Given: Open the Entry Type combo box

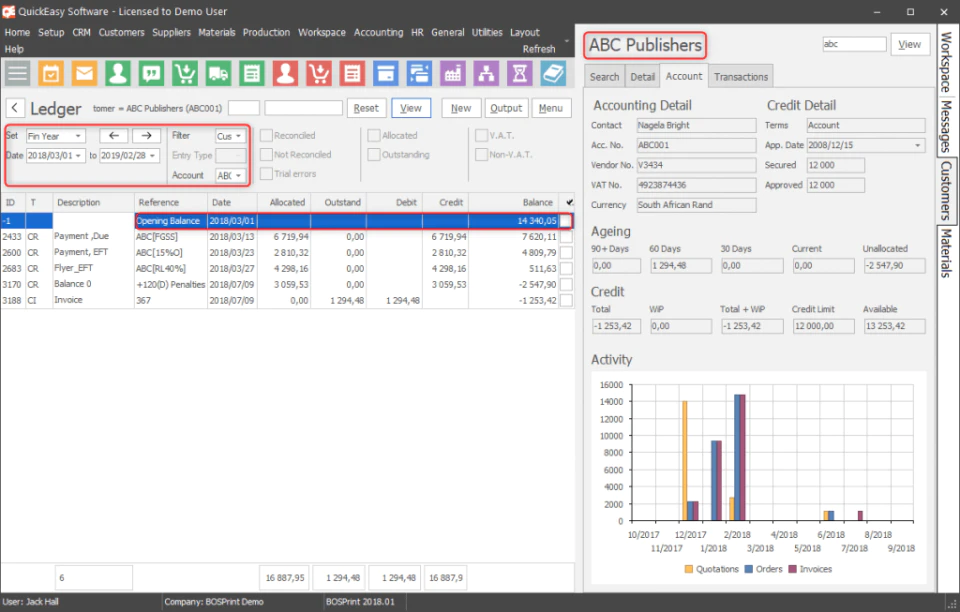Looking at the screenshot, I should [x=231, y=155].
